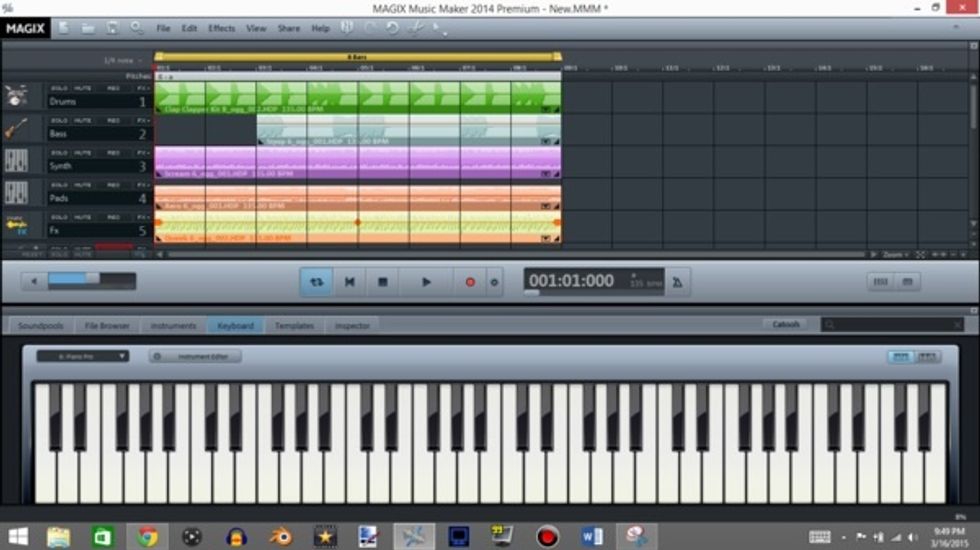980x550 pixels.
Task: Open Google Chrome from the taskbar
Action: coord(147,537)
